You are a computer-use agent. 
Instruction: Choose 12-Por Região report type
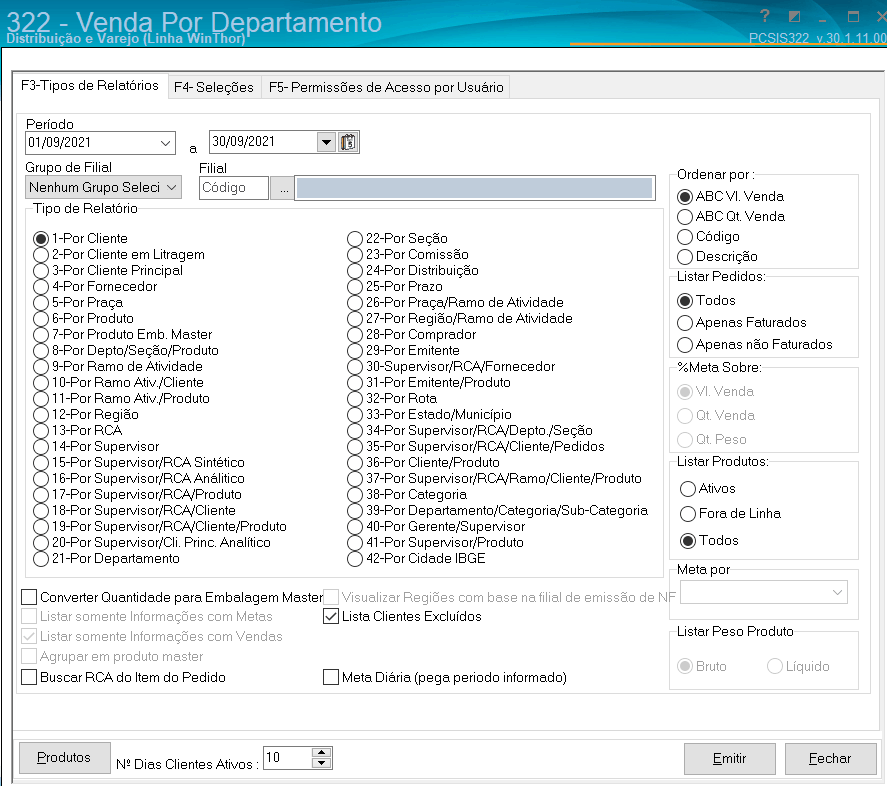pos(41,415)
